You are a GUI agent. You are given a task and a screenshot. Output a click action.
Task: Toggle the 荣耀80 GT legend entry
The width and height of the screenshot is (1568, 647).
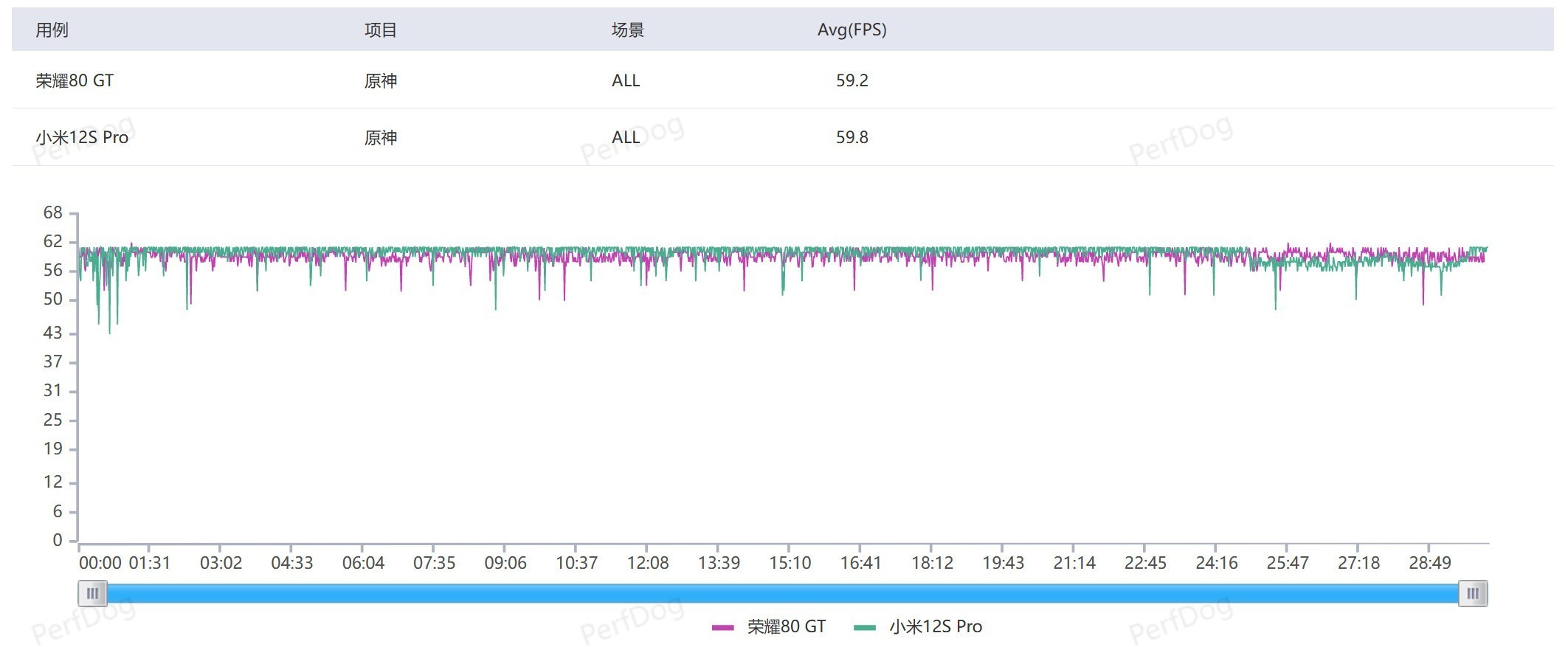(x=769, y=627)
